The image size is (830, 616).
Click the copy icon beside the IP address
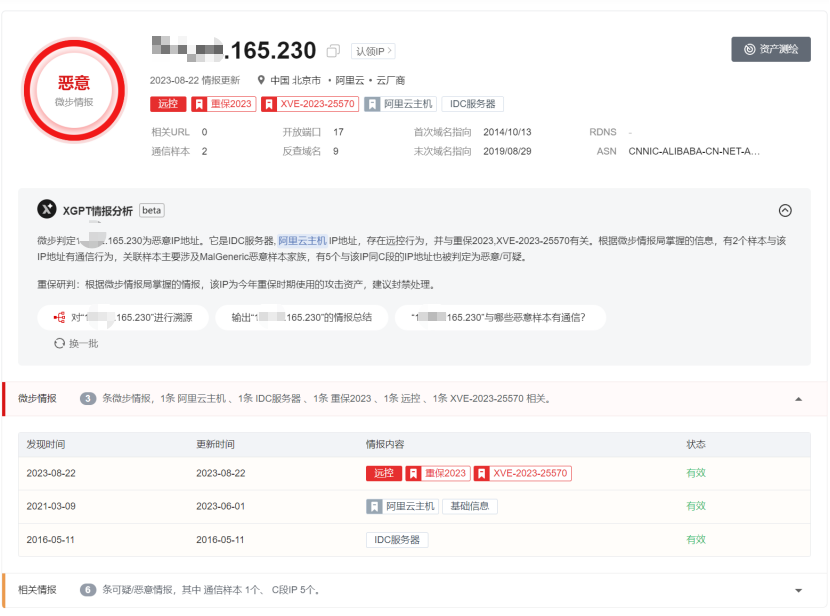[x=333, y=51]
